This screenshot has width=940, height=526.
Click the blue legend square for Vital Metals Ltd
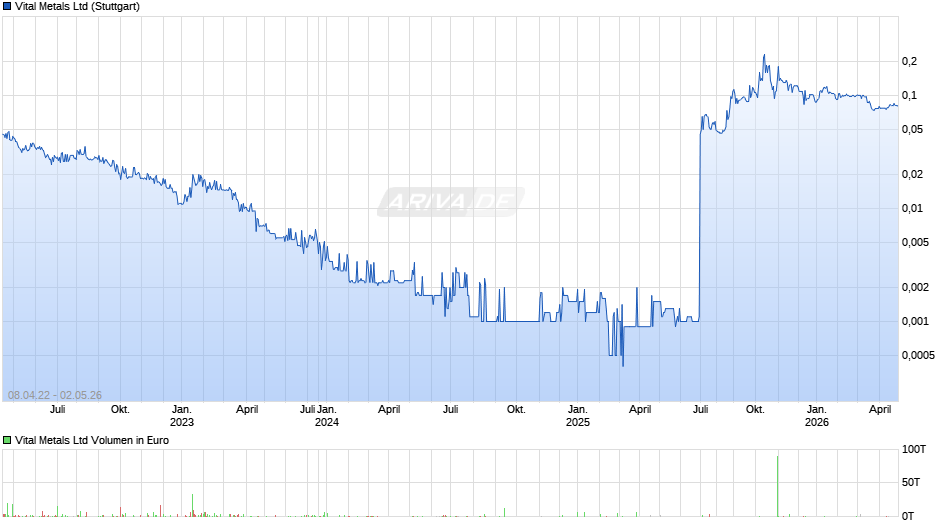7,7
